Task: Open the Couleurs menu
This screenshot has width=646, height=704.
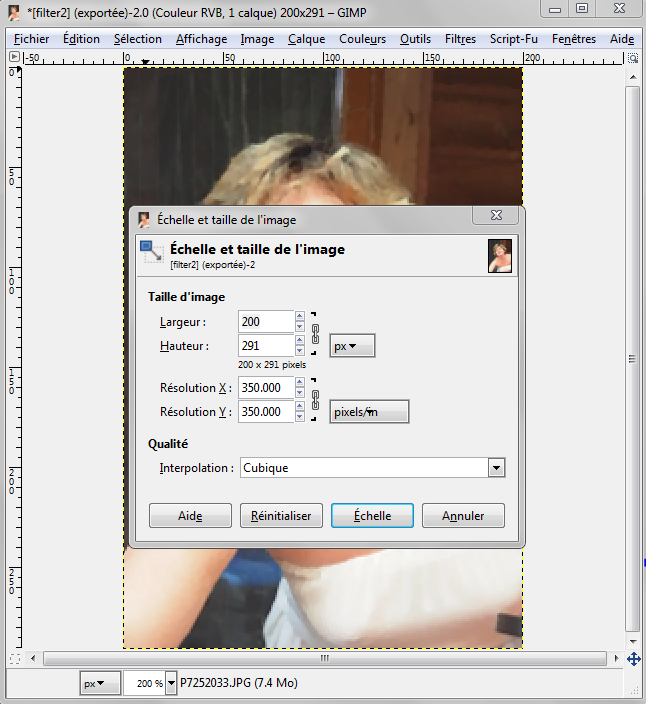Action: [x=362, y=40]
